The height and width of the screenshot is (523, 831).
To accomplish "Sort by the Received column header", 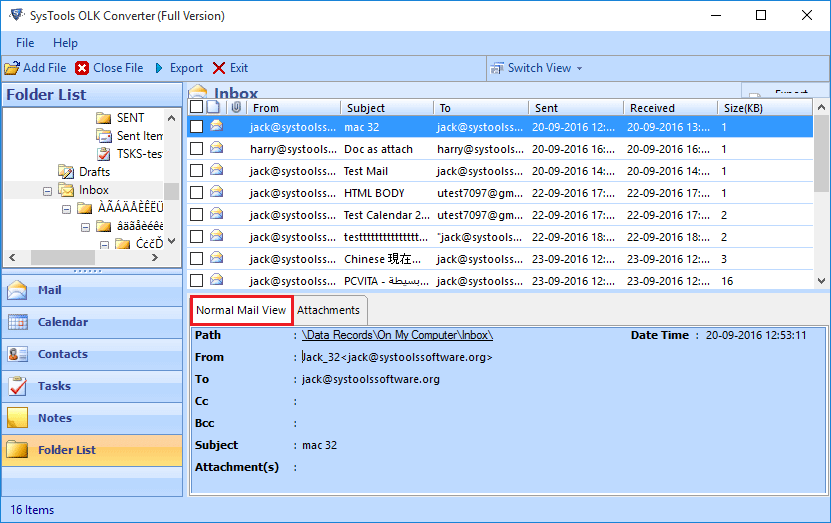I will click(670, 108).
